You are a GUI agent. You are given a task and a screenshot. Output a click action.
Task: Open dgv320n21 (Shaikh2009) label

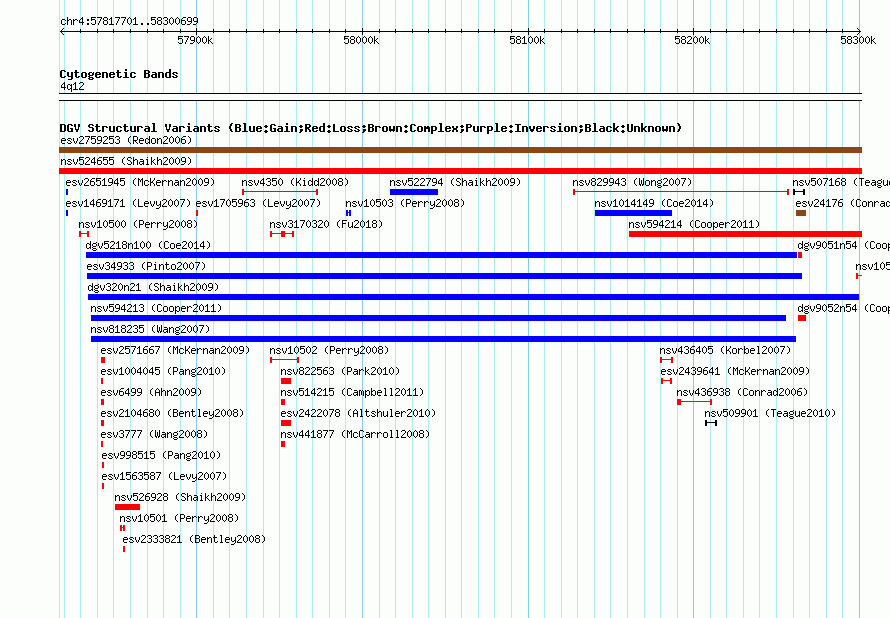point(153,287)
